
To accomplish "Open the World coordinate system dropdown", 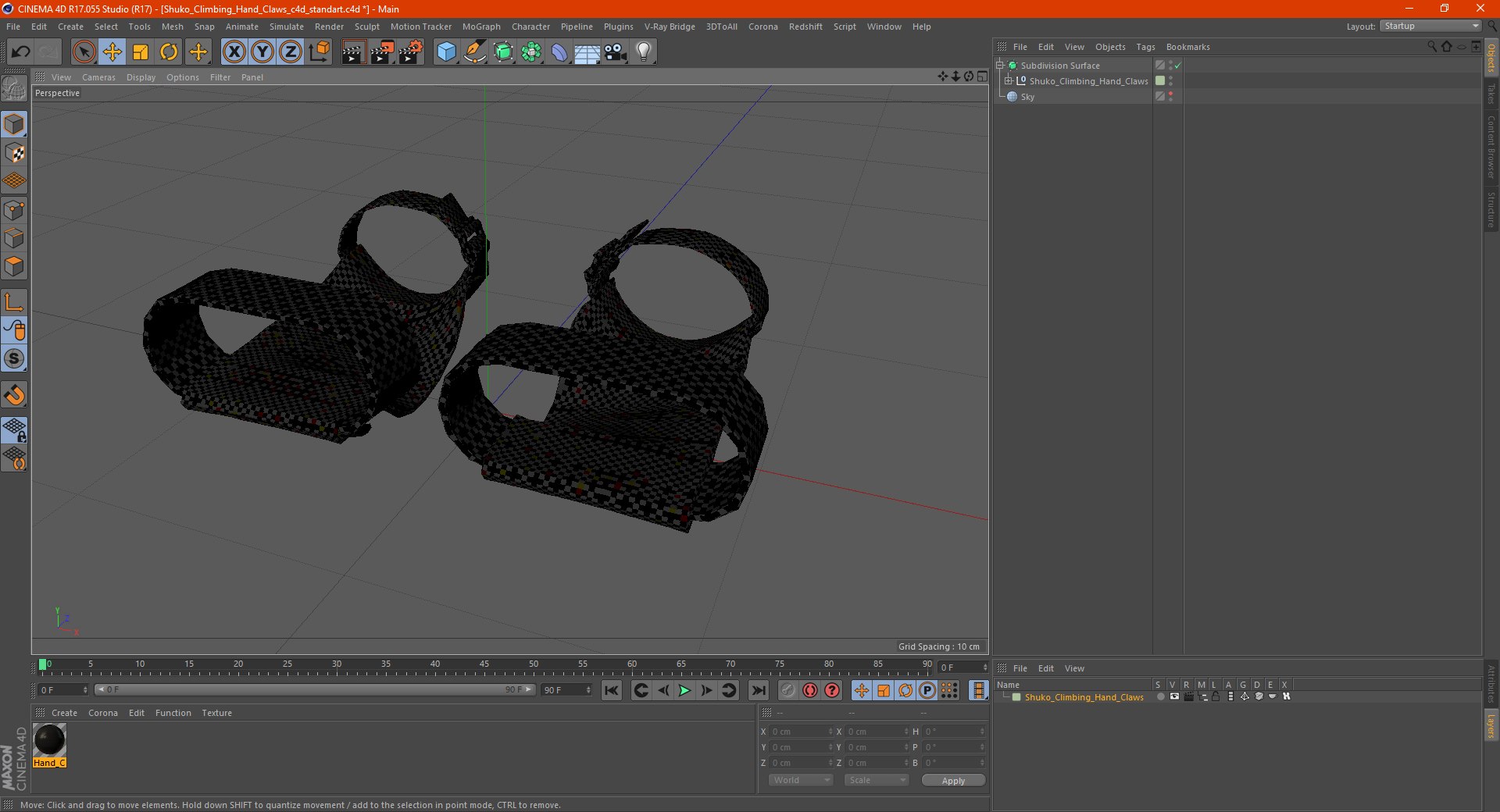I will pos(801,780).
